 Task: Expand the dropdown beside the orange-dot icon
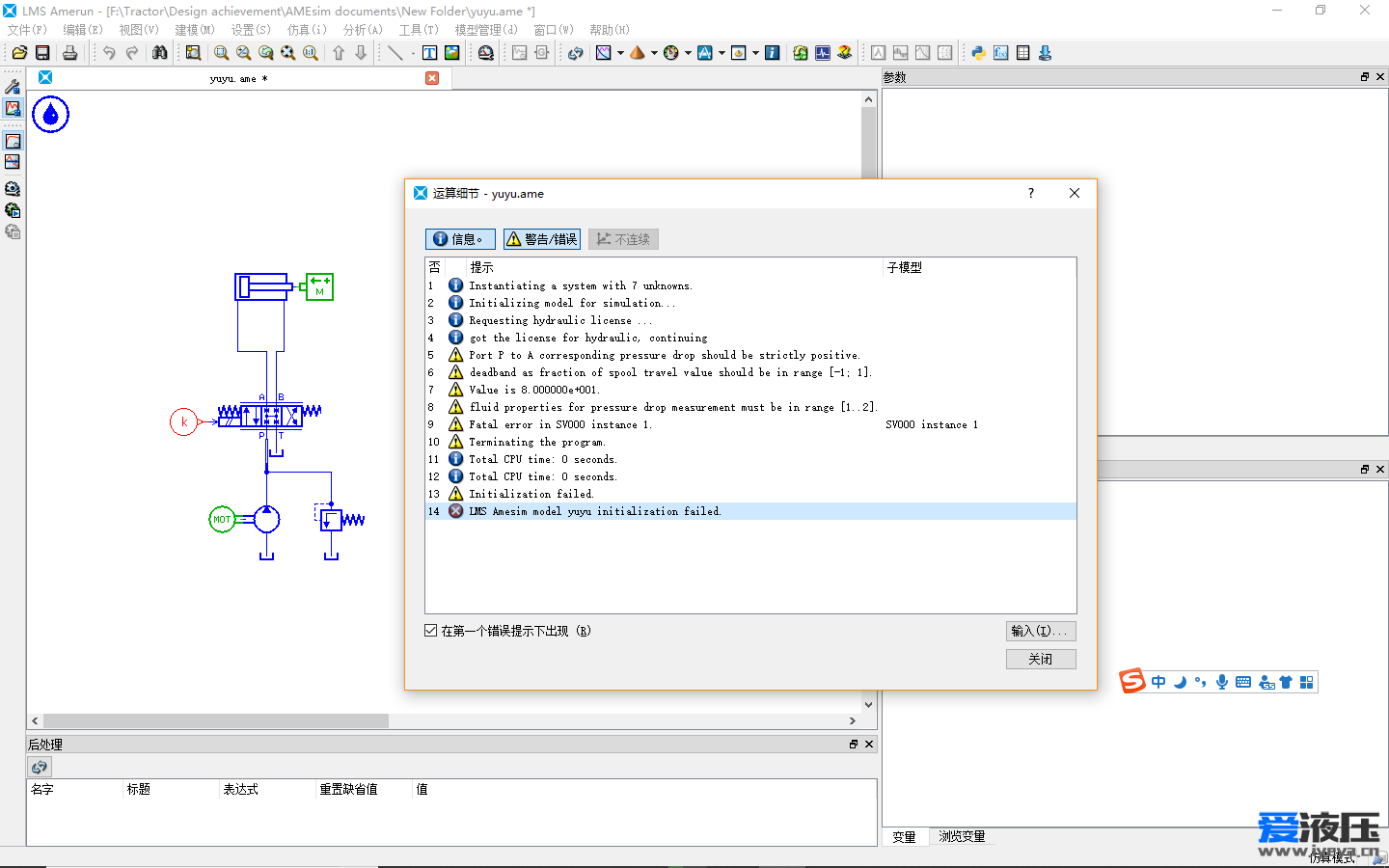755,53
